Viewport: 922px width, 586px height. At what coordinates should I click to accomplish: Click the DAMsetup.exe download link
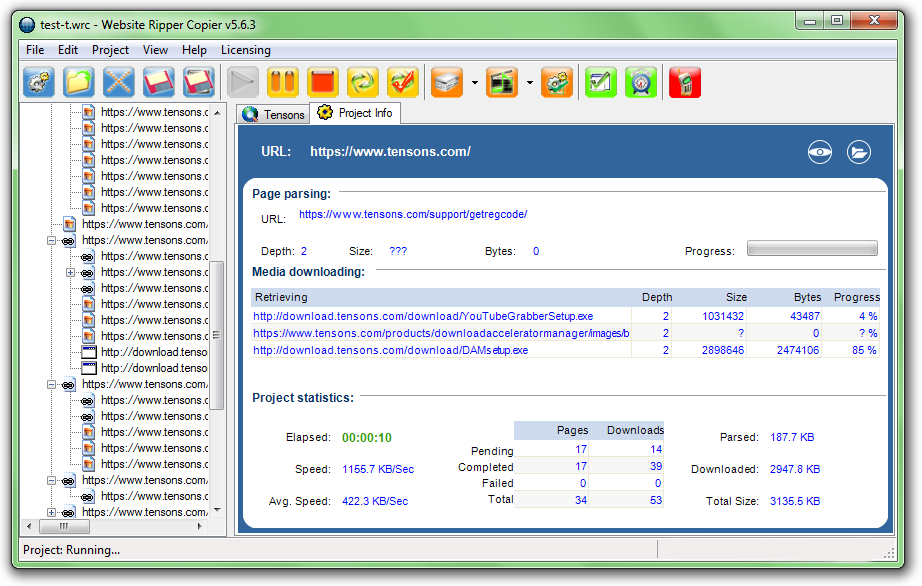click(390, 350)
